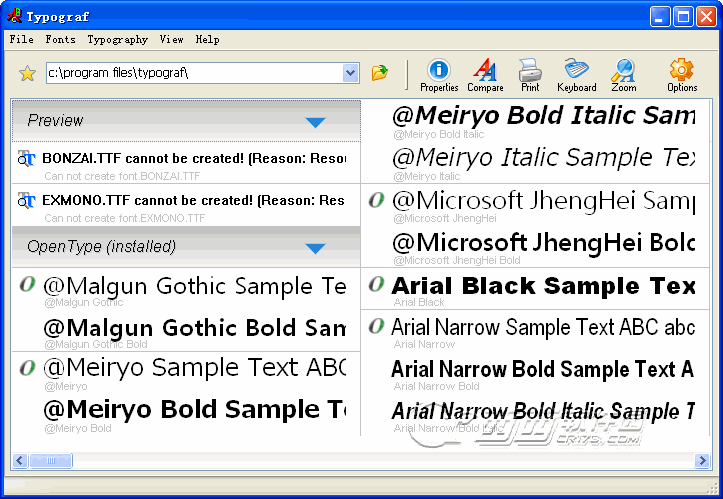723x499 pixels.
Task: Click the Typograf title bar app icon
Action: click(14, 16)
